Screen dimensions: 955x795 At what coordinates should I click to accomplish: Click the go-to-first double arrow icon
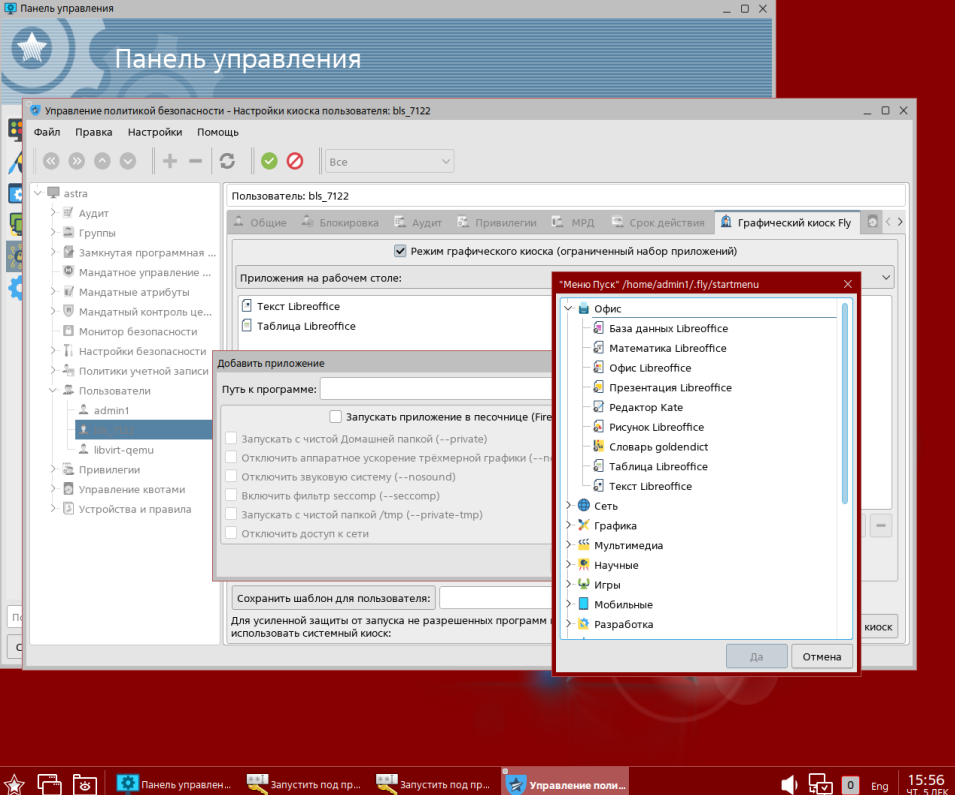pyautogui.click(x=51, y=161)
